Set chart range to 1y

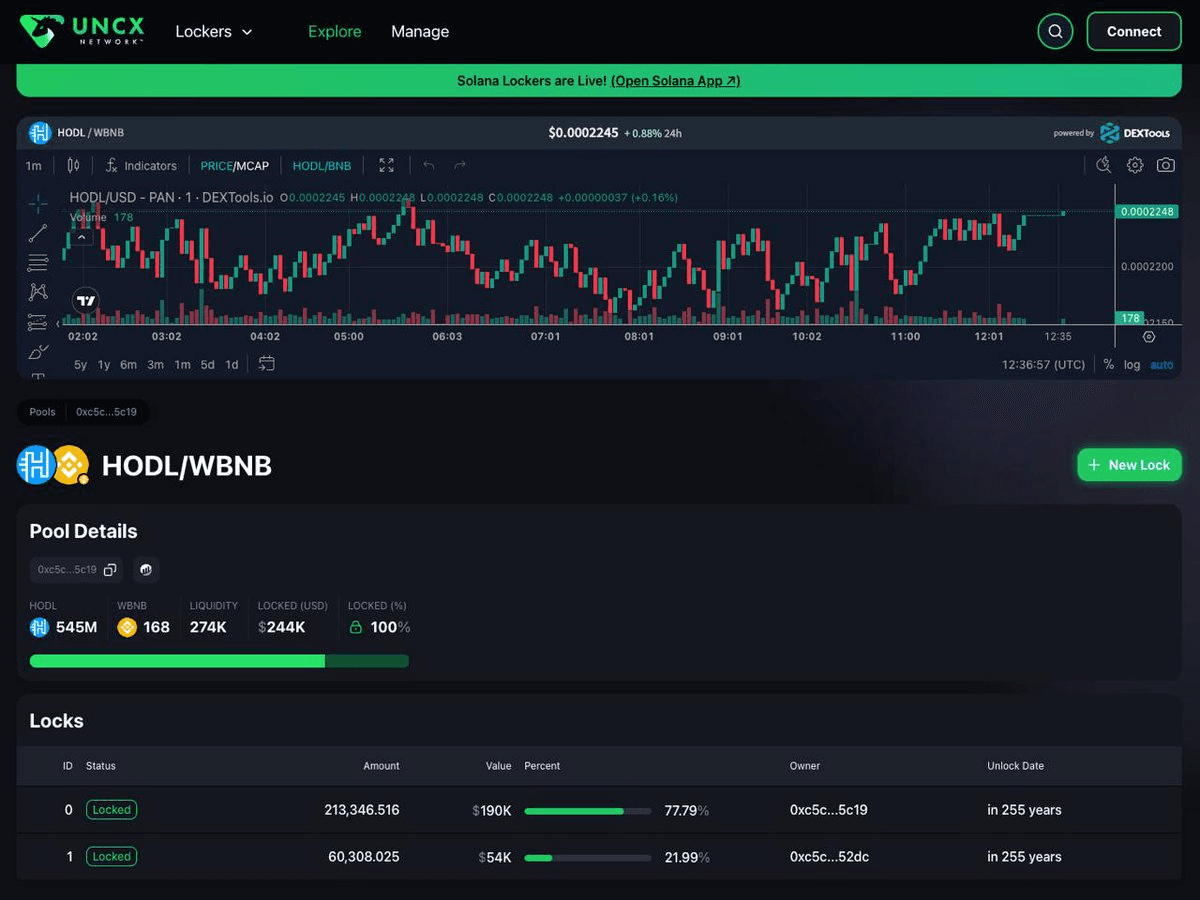click(104, 364)
